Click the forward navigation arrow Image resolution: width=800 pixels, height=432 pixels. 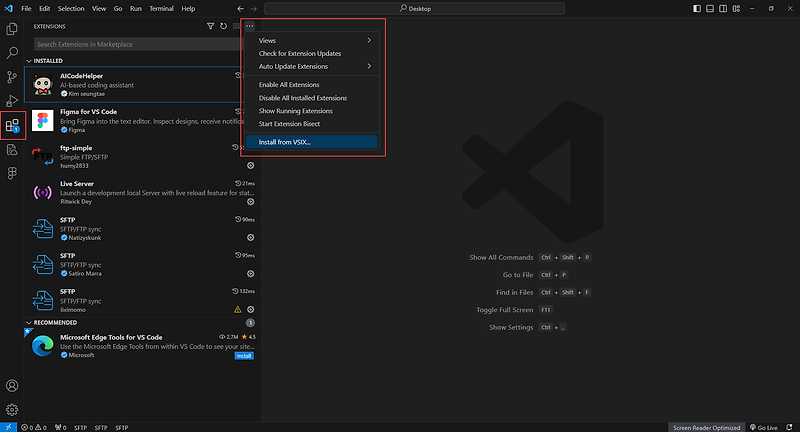click(x=254, y=9)
